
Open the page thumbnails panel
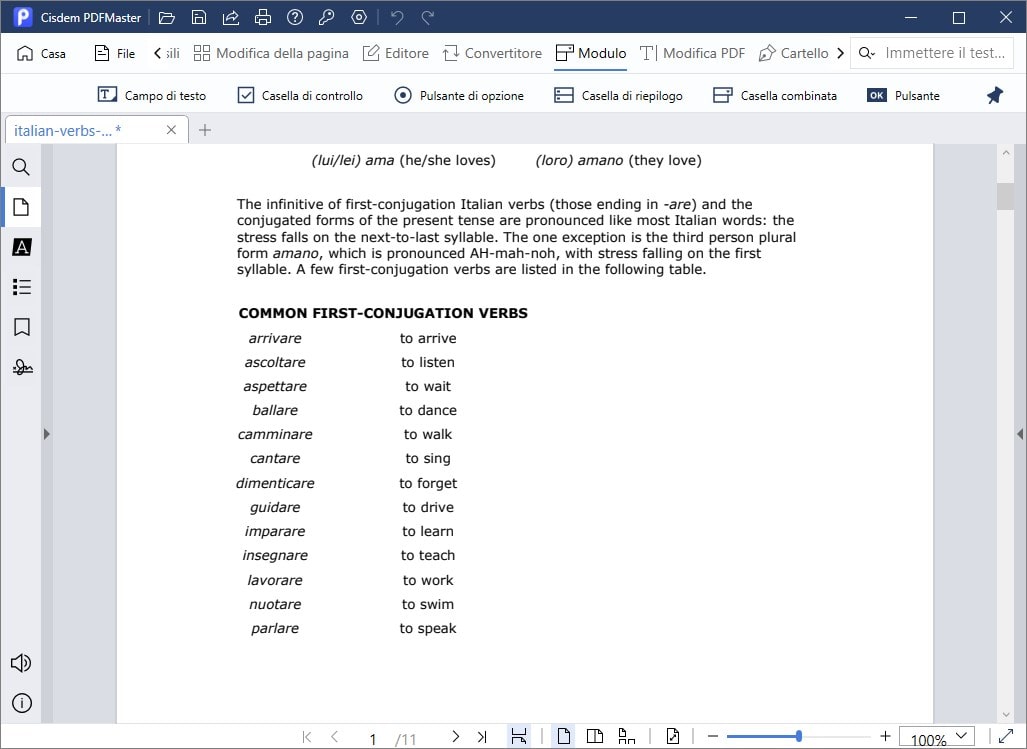pyautogui.click(x=21, y=207)
